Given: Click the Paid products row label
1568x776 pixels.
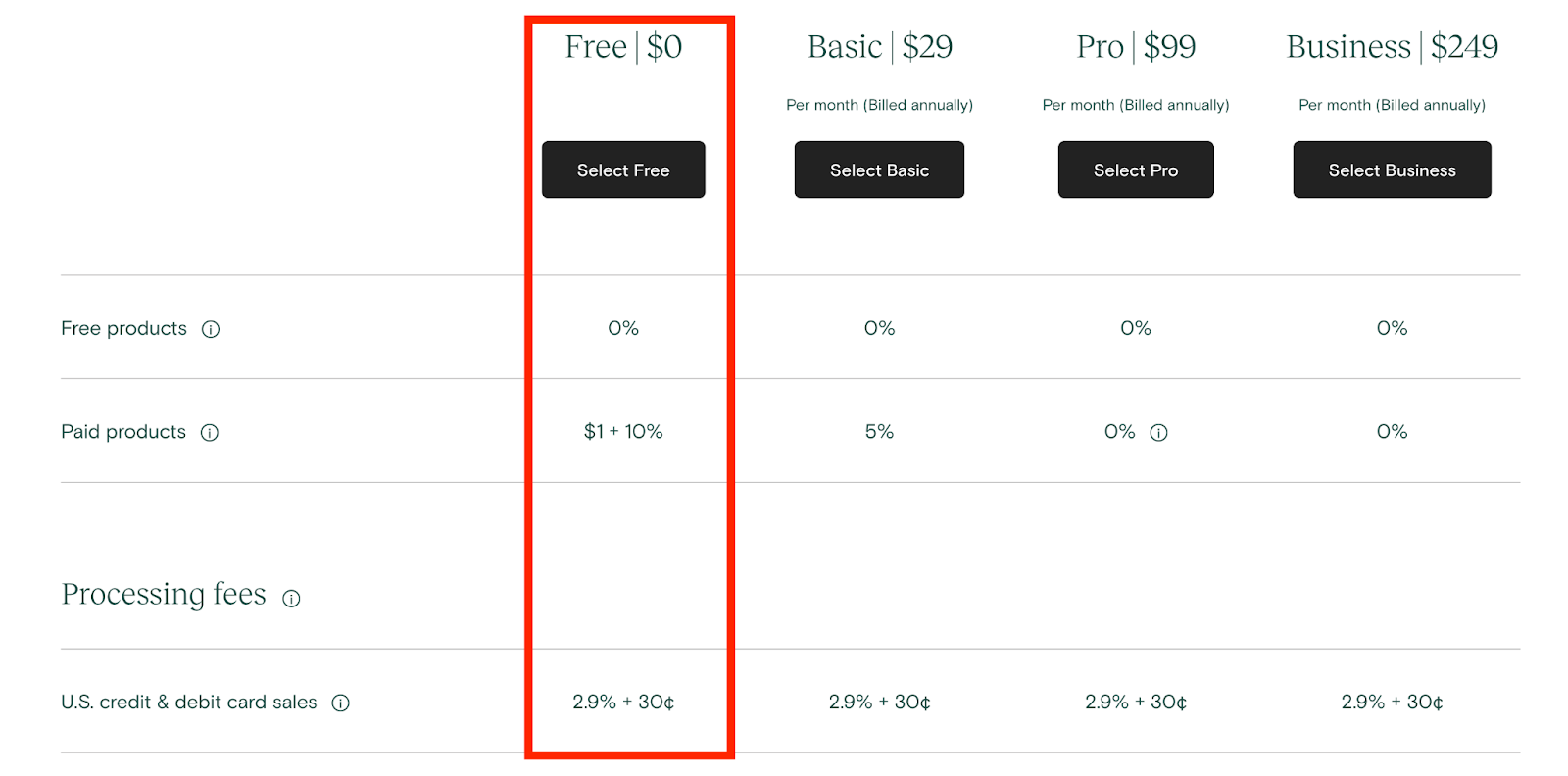Looking at the screenshot, I should pos(123,432).
